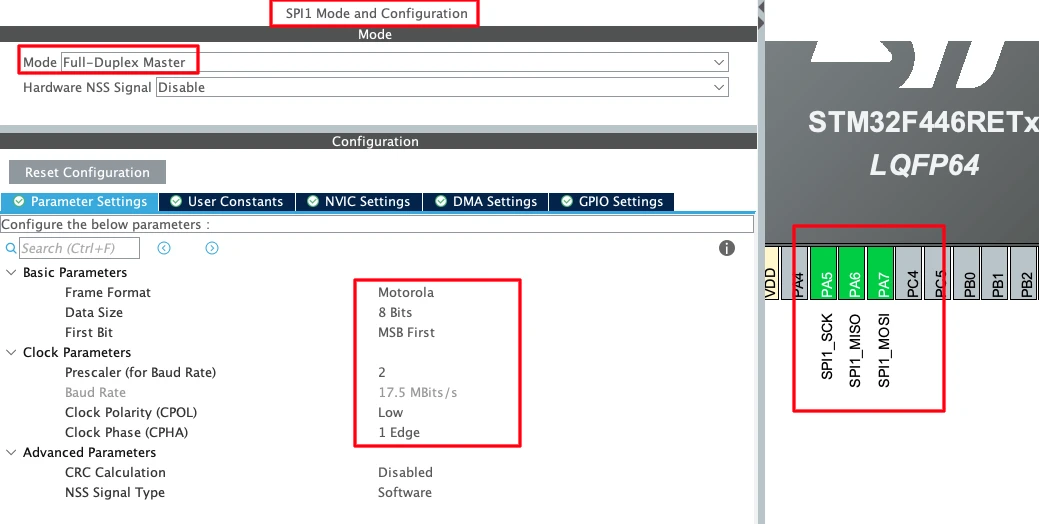This screenshot has width=1039, height=524.
Task: Select the First Bit value MSB First
Action: pos(406,333)
